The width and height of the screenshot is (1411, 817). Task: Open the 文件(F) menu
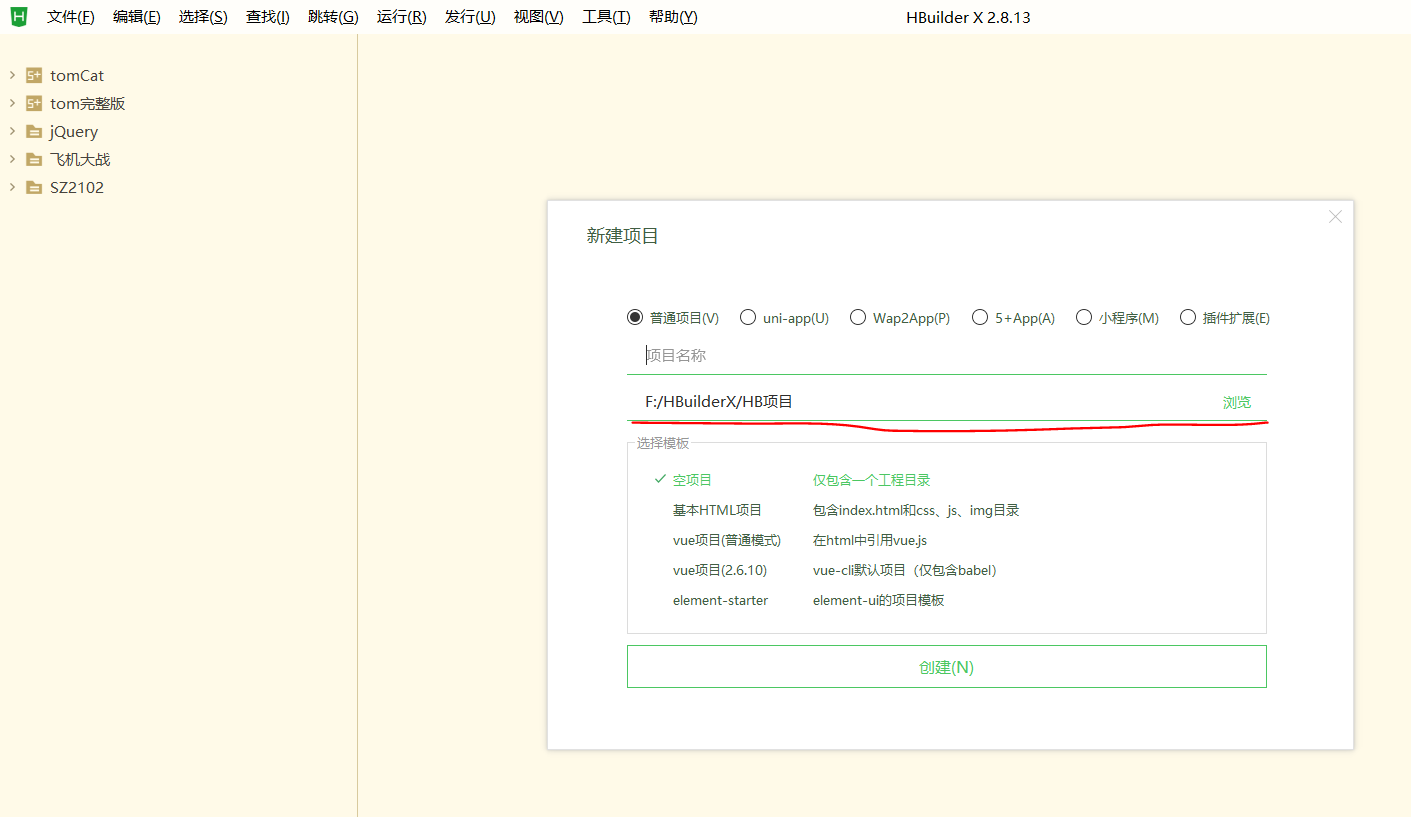click(70, 16)
